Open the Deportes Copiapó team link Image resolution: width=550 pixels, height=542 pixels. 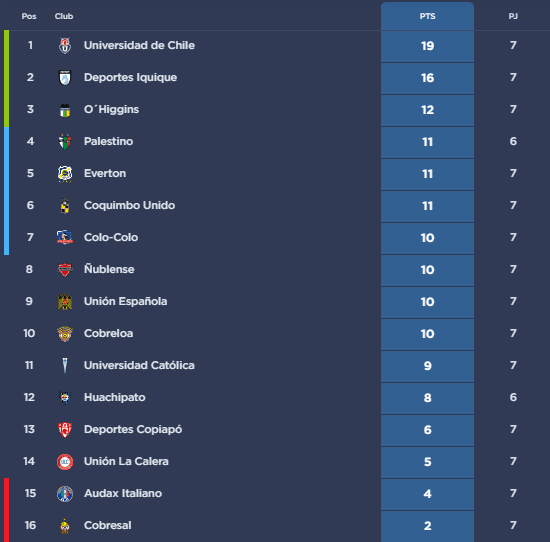pyautogui.click(x=133, y=429)
